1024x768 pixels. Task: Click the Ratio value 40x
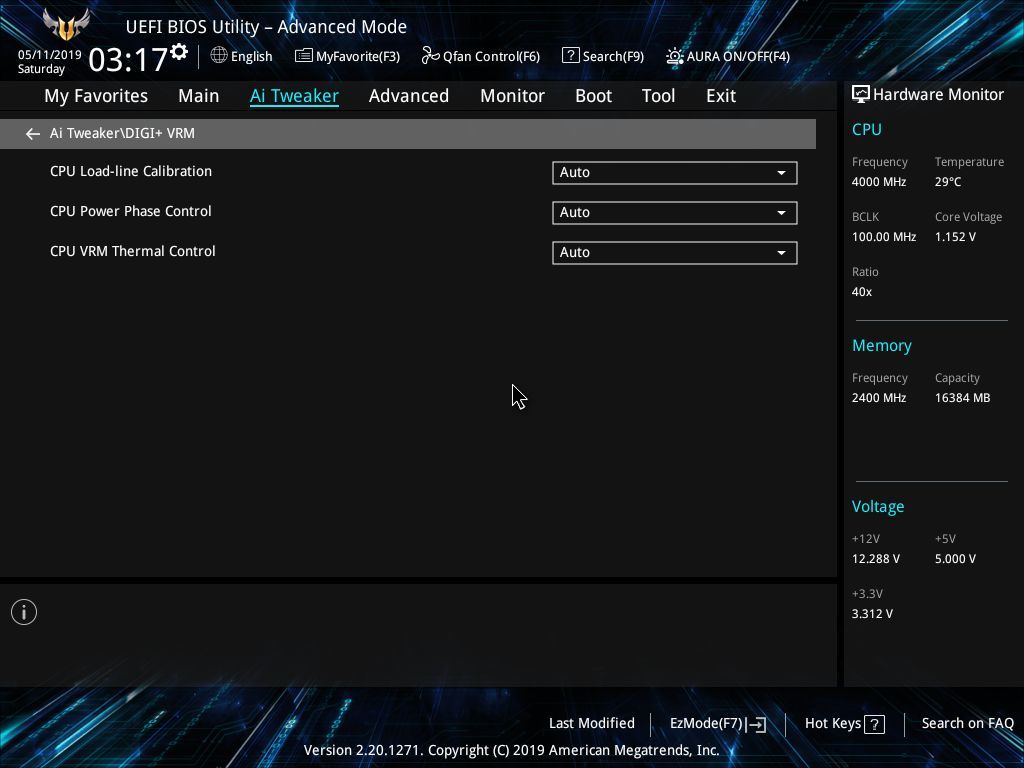(861, 292)
